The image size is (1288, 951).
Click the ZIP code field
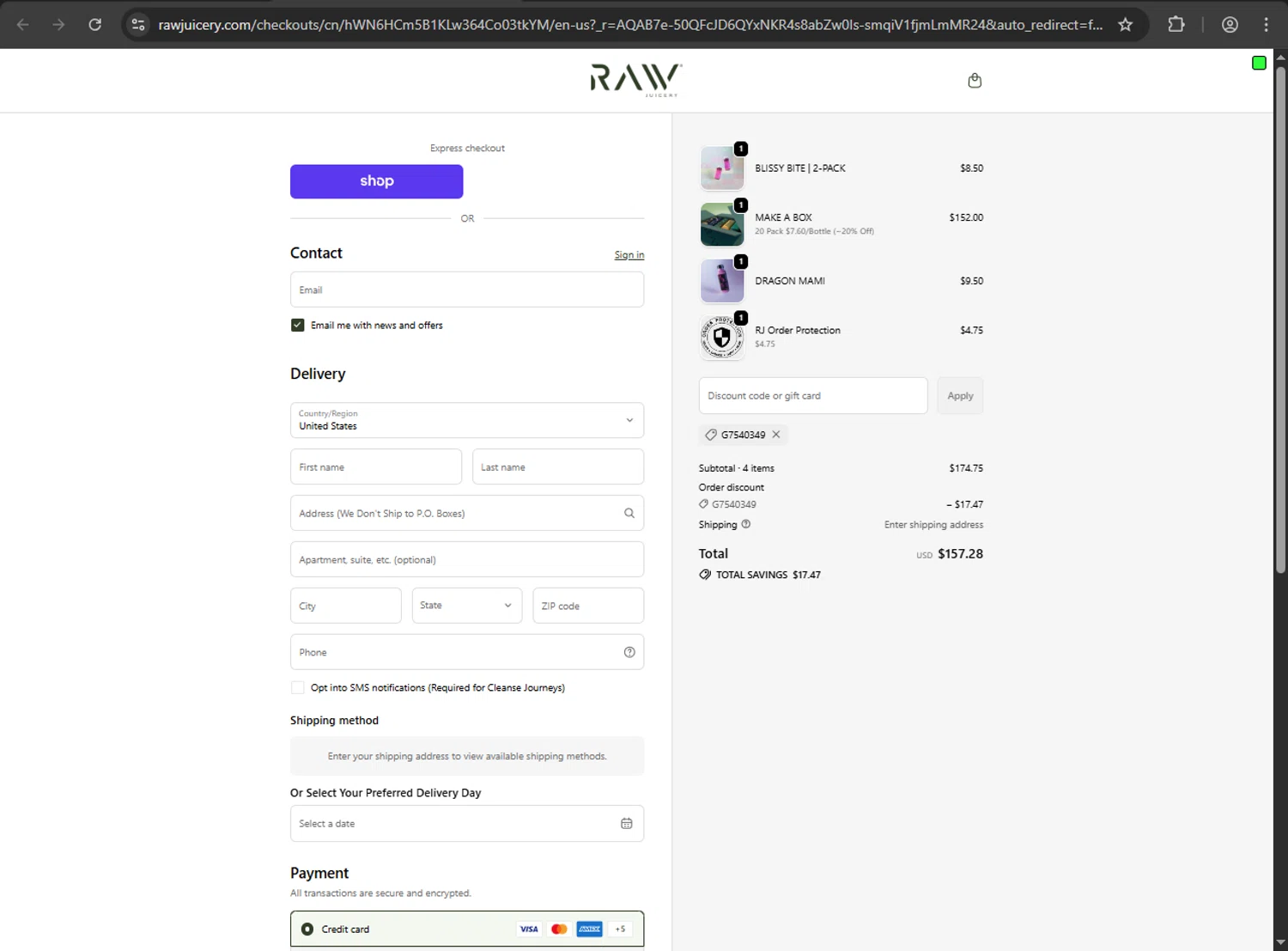pyautogui.click(x=588, y=606)
